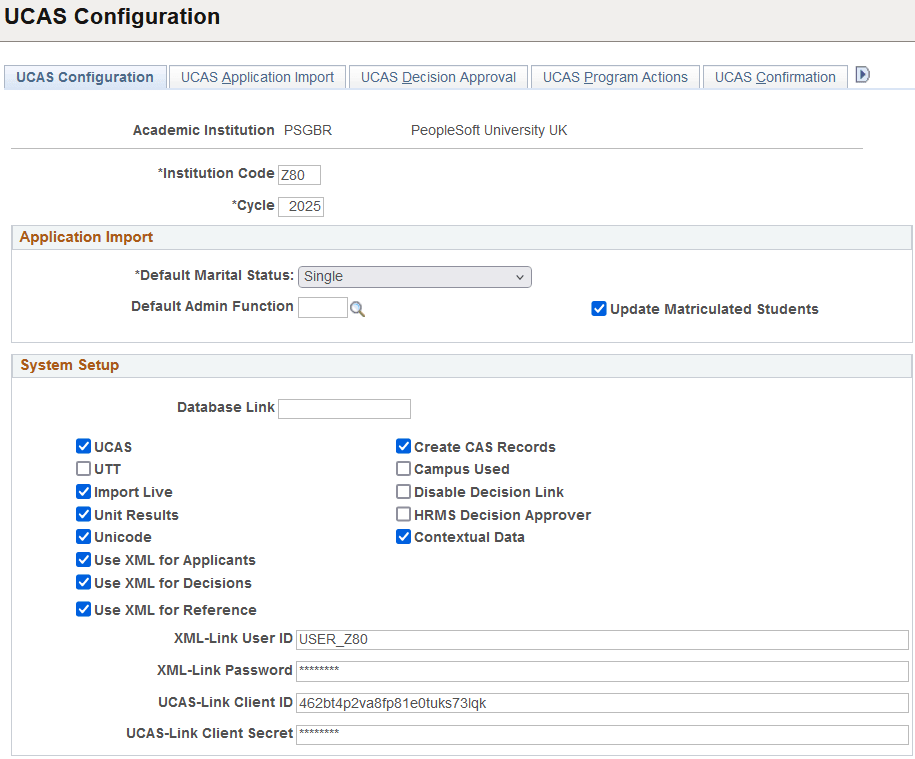Image resolution: width=915 pixels, height=759 pixels.
Task: Open the UCAS Decision Approval tab
Action: point(438,76)
